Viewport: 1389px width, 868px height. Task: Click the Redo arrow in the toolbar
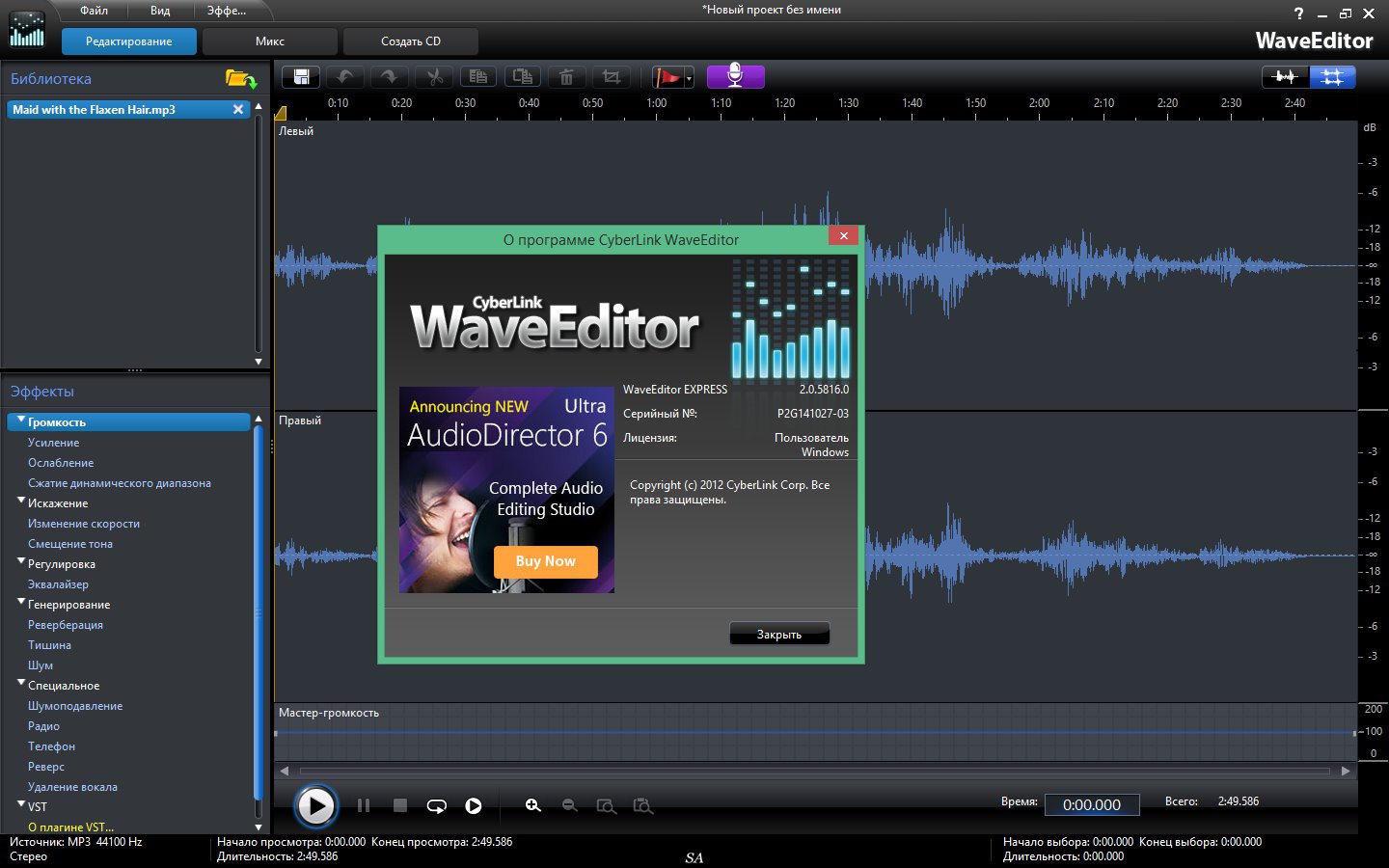[389, 77]
